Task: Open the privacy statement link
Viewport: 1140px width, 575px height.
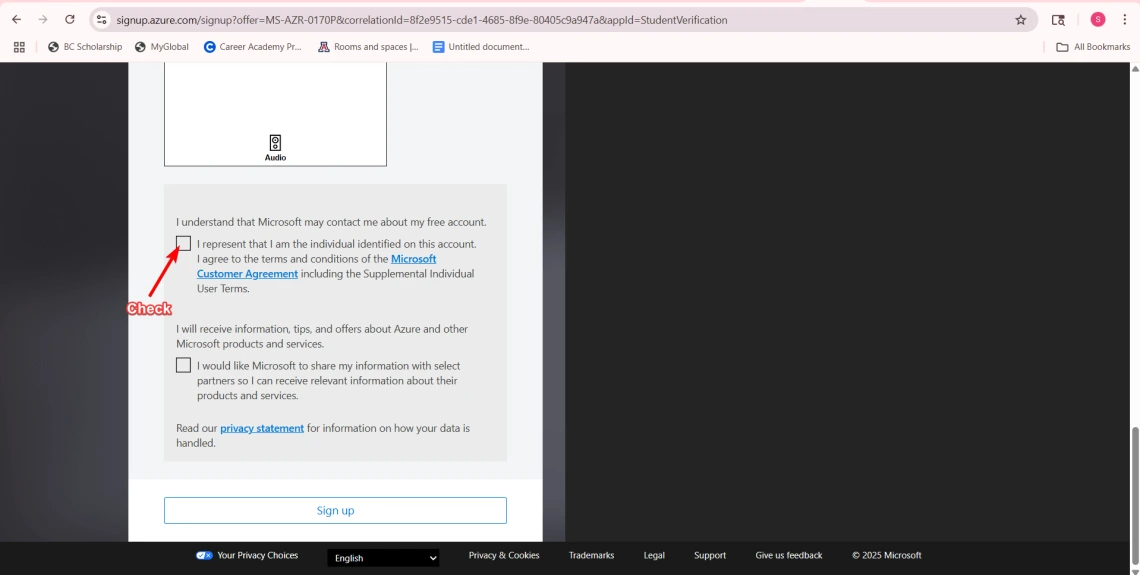Action: pos(262,428)
